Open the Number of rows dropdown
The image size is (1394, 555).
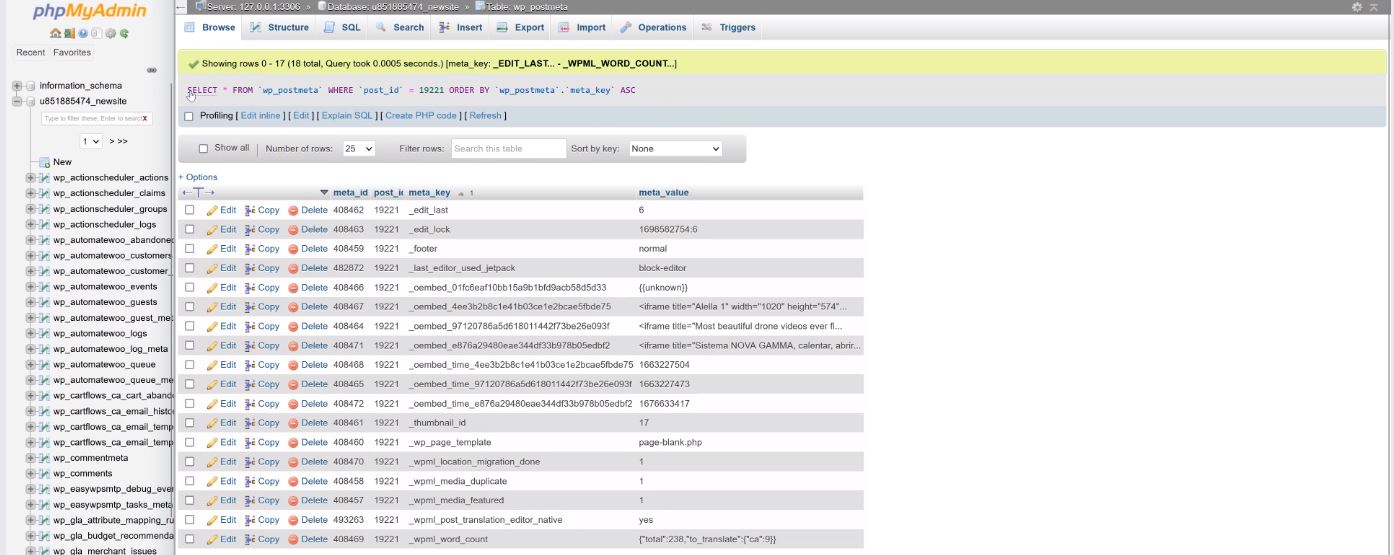pyautogui.click(x=358, y=148)
